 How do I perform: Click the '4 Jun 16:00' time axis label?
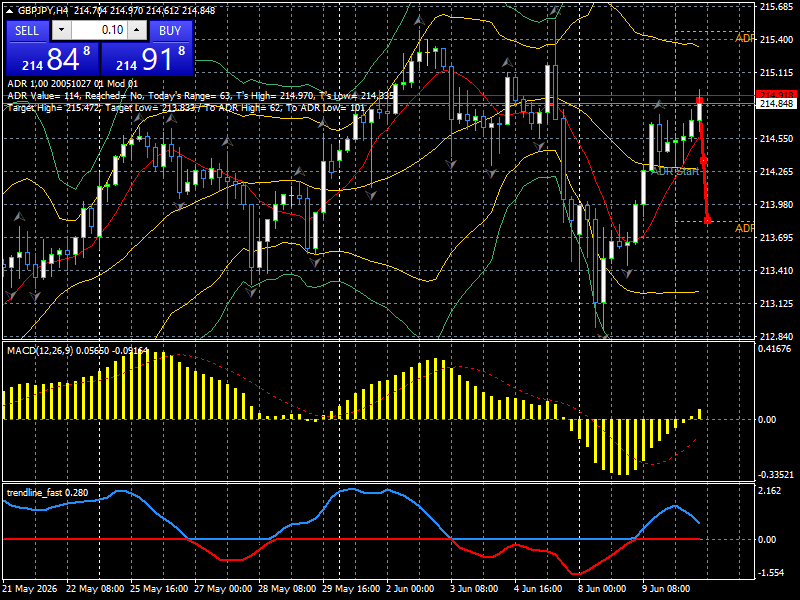point(538,588)
